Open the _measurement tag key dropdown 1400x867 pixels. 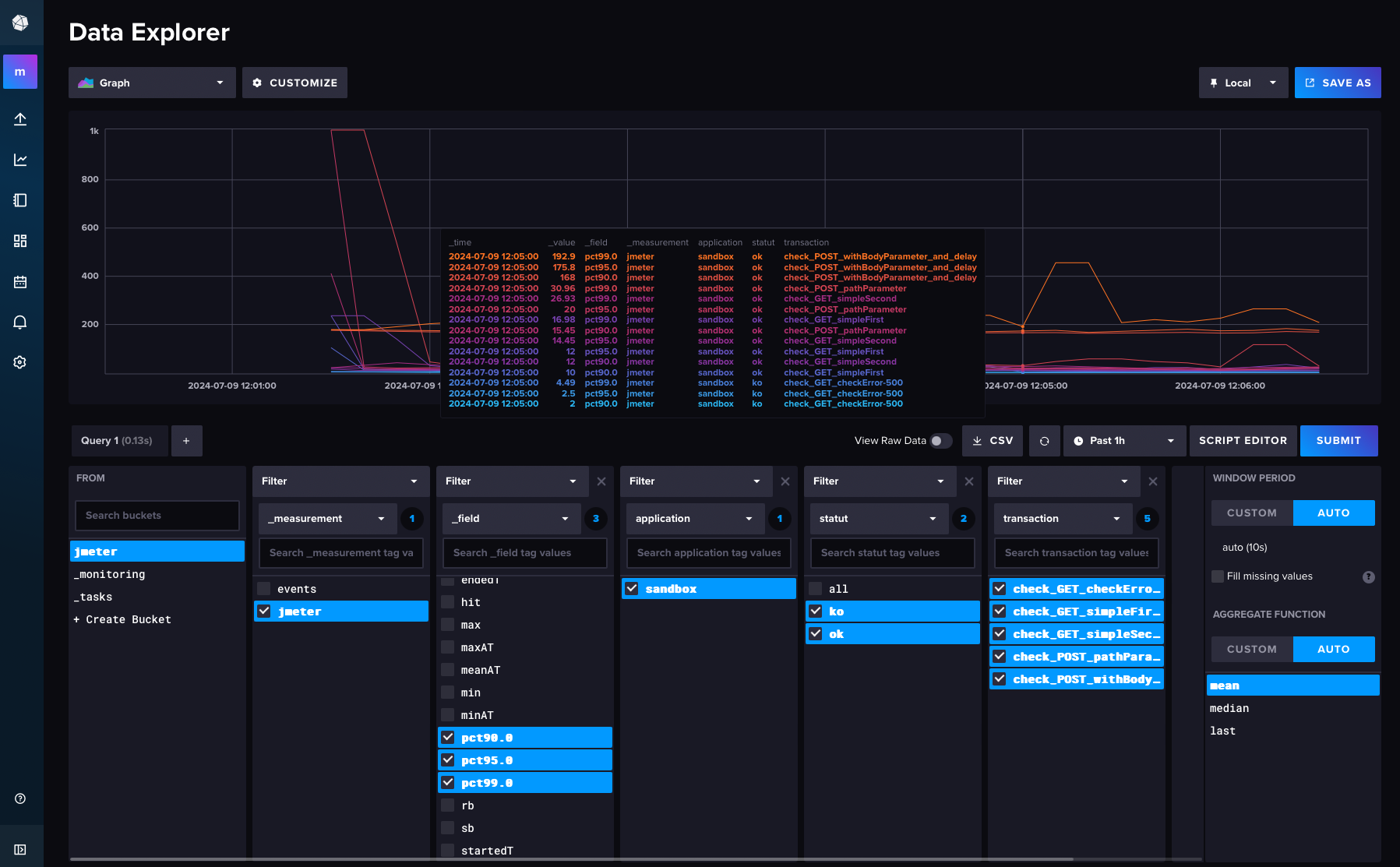click(x=328, y=519)
